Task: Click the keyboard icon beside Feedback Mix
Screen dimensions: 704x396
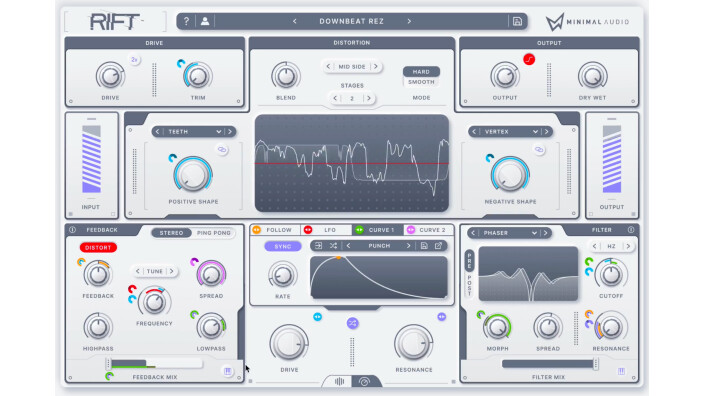Action: click(228, 371)
